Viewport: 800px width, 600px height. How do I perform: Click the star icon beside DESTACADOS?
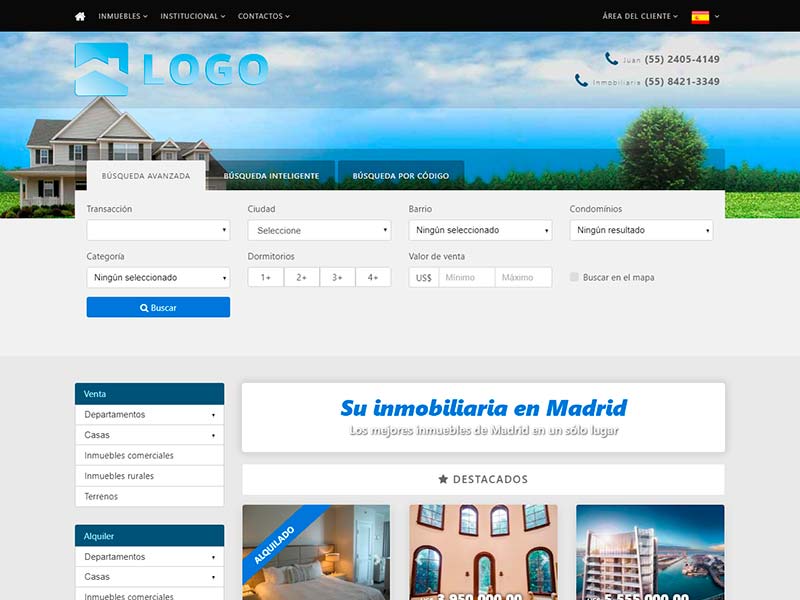coord(443,479)
